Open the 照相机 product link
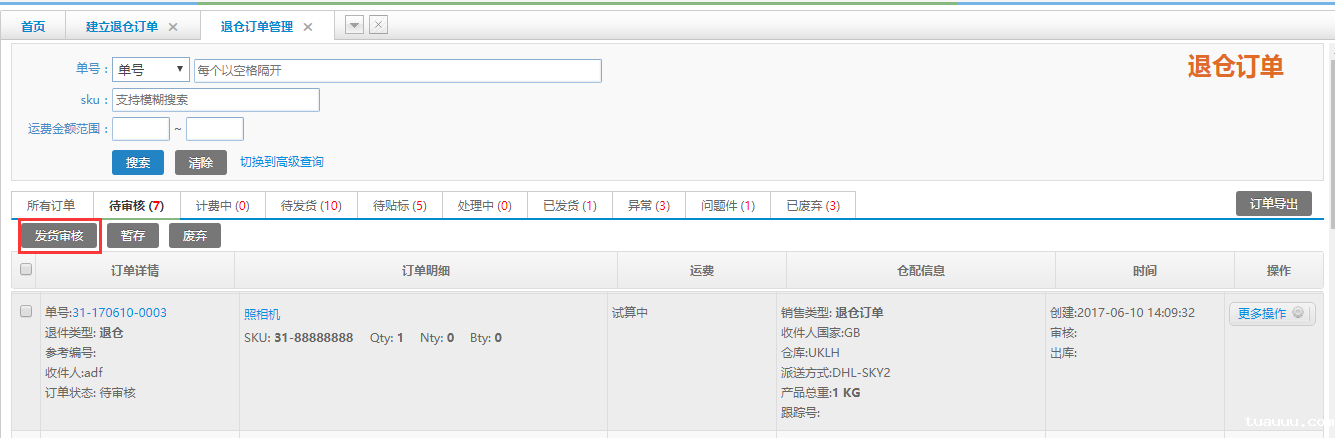Screen dimensions: 1335x438 [262, 314]
